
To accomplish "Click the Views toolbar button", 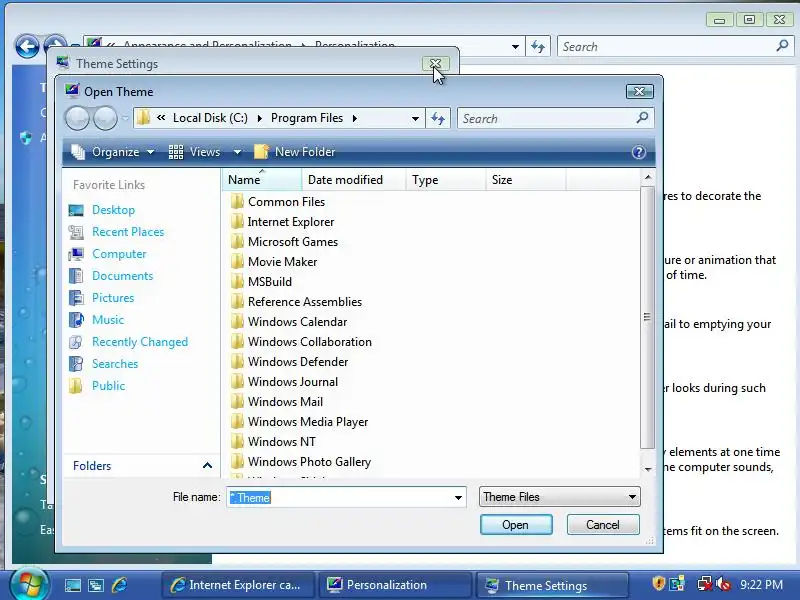I will pyautogui.click(x=194, y=152).
